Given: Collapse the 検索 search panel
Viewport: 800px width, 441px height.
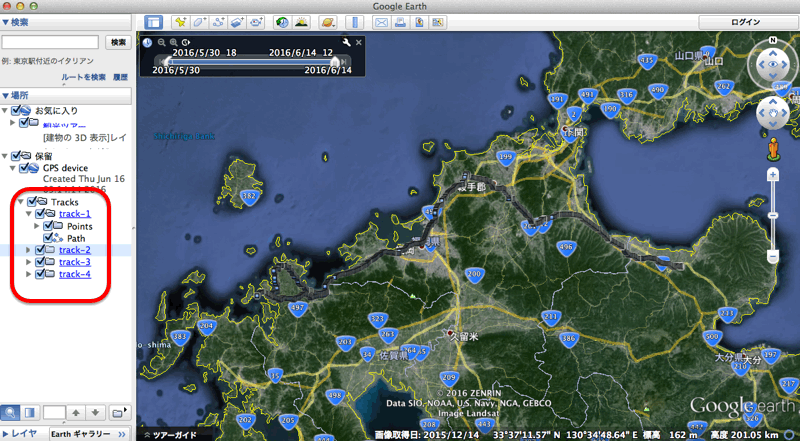Looking at the screenshot, I should click(x=5, y=22).
